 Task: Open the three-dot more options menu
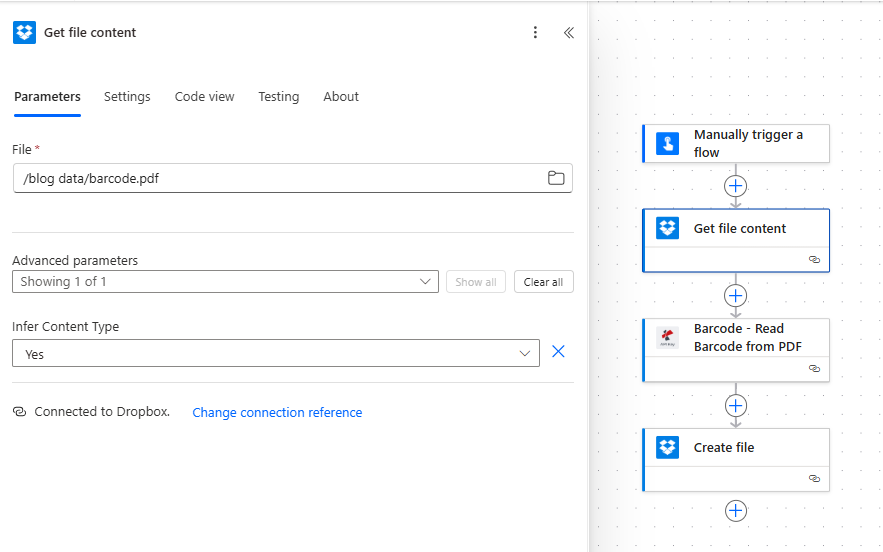pyautogui.click(x=535, y=33)
